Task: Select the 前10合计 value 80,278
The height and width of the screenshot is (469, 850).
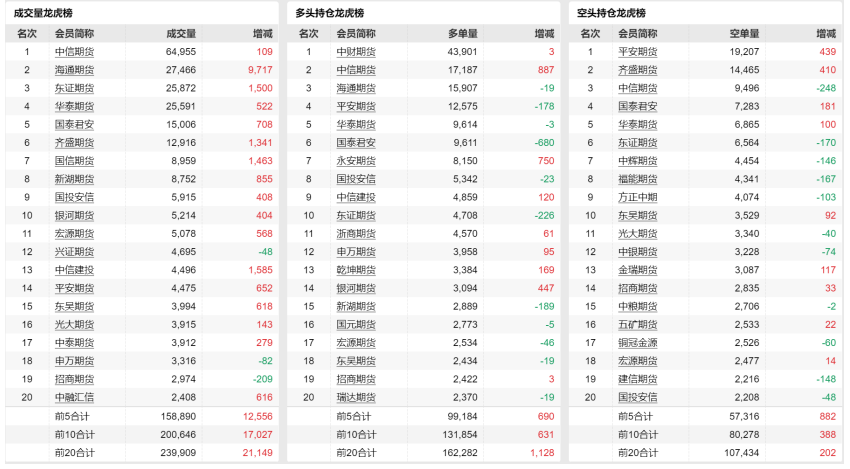Action: click(x=744, y=435)
